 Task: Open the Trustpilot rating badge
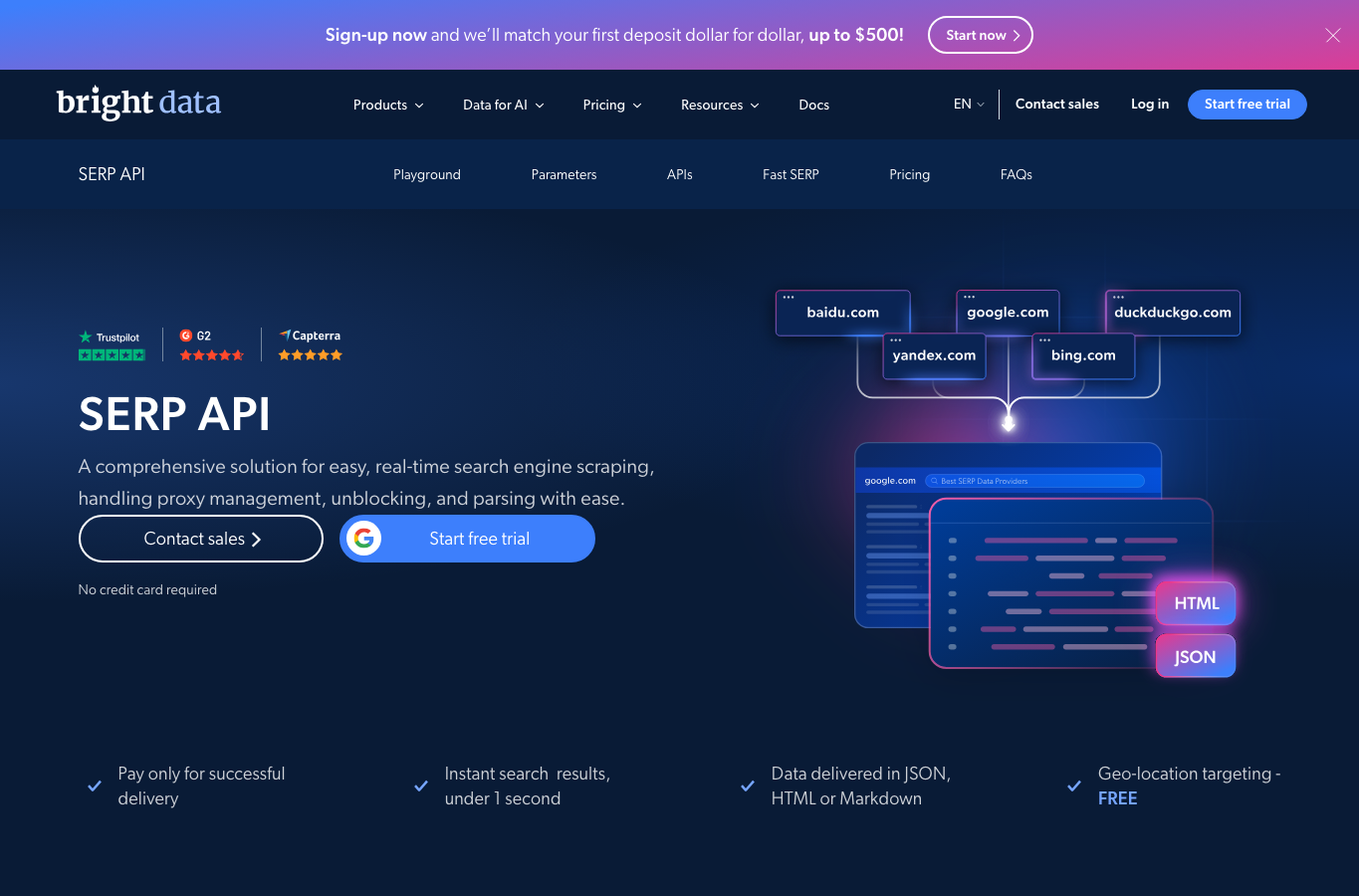tap(112, 345)
